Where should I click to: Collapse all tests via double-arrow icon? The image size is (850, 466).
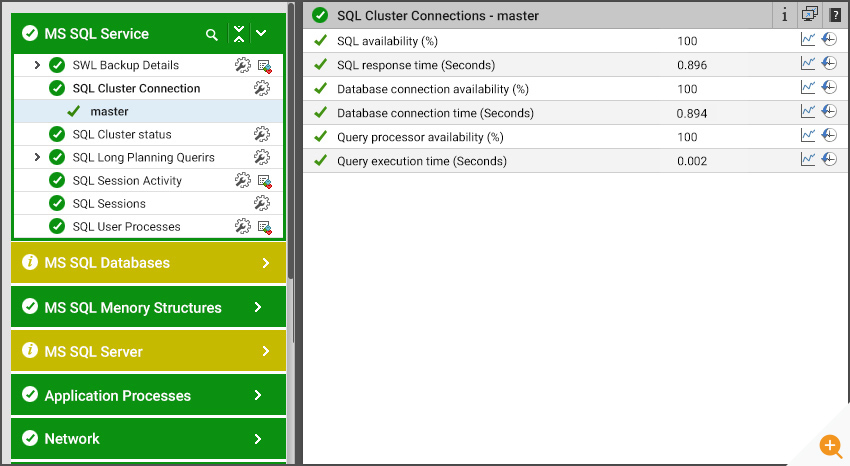239,34
